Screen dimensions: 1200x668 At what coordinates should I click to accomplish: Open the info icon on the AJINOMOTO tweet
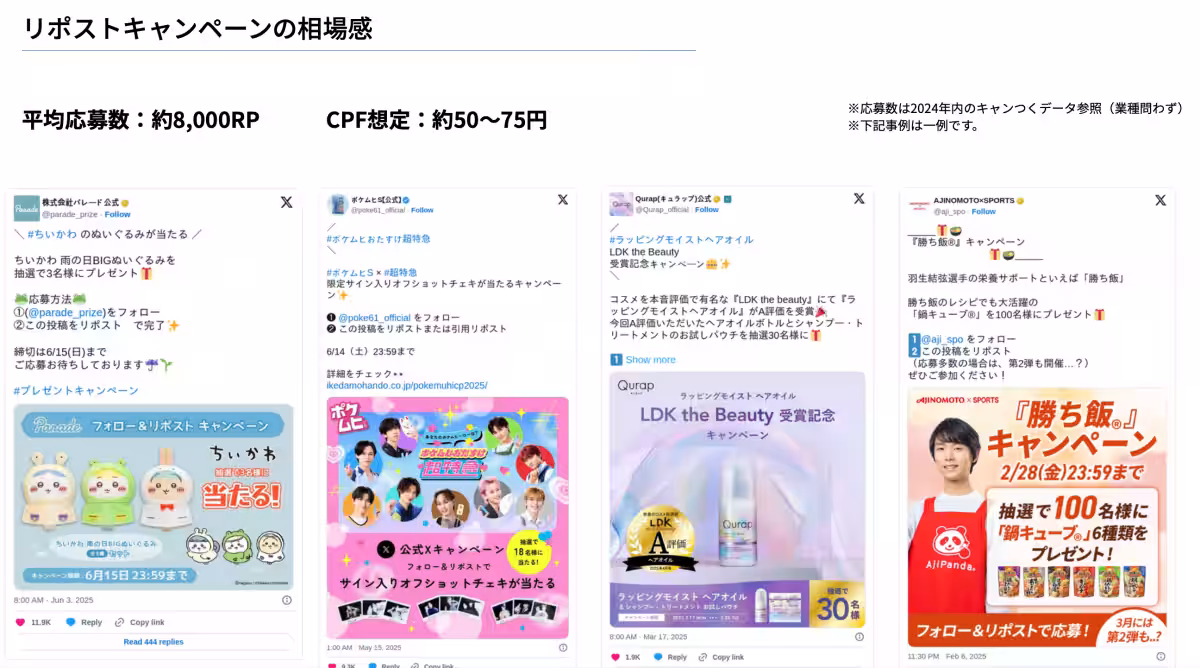point(1160,656)
